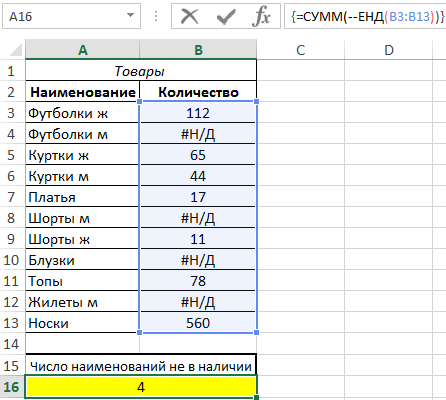This screenshot has height=400, width=446.
Task: Click #Н/Д cell next to Жилеты м
Action: pos(198,302)
